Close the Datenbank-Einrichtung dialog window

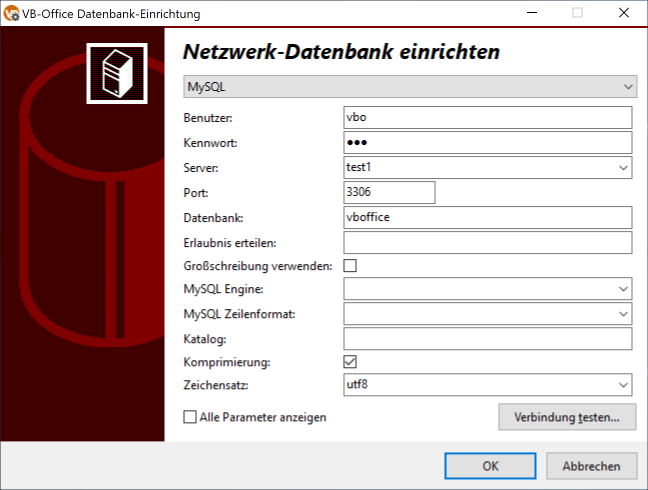click(621, 14)
